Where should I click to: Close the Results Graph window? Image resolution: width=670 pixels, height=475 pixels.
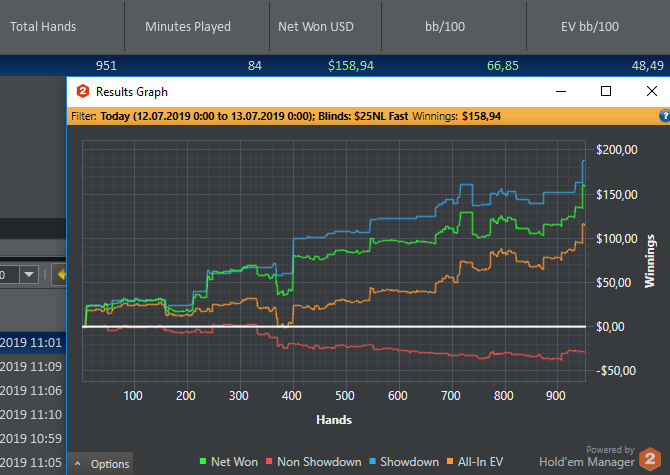pyautogui.click(x=652, y=91)
